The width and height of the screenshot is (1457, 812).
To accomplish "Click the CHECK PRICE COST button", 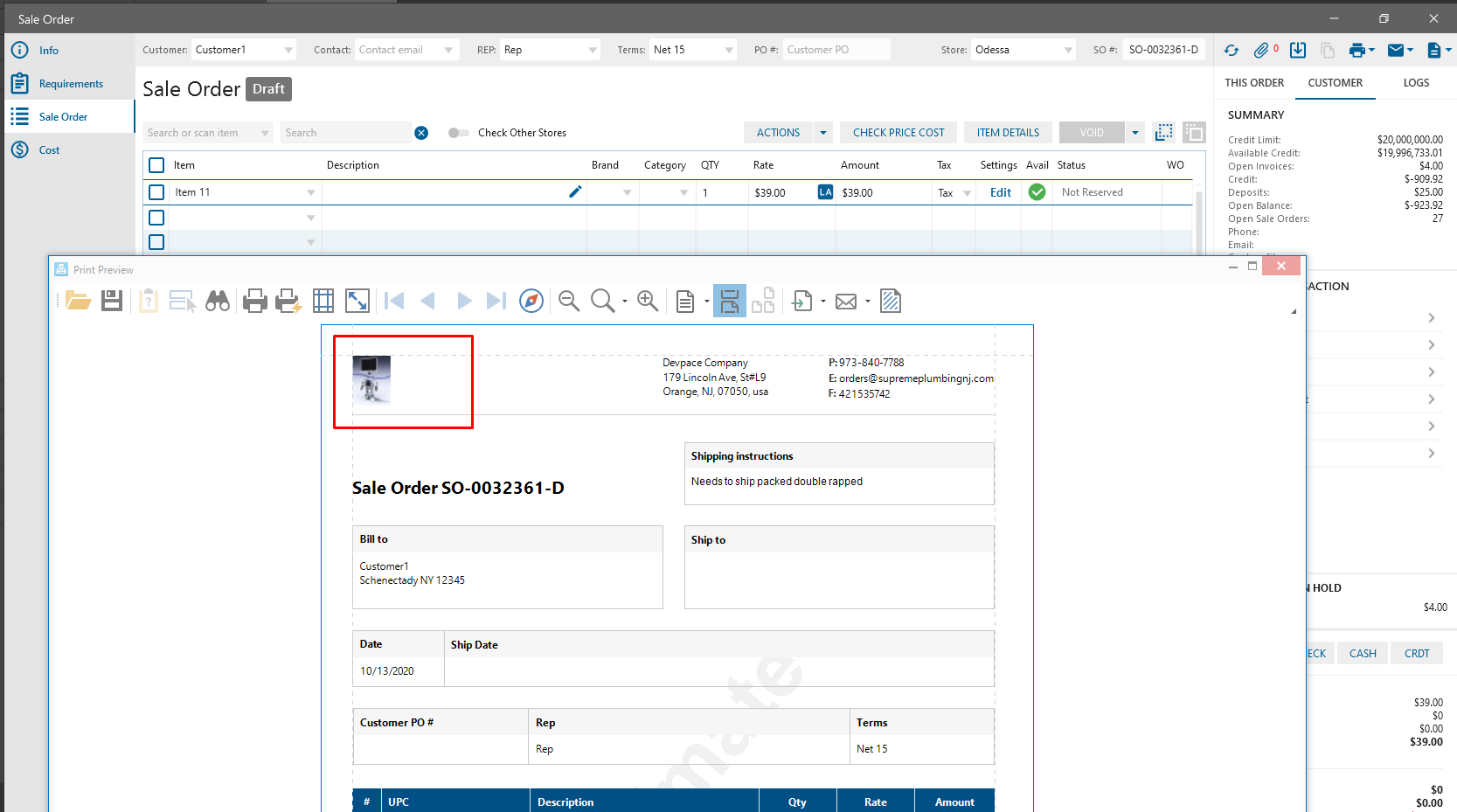I will point(898,133).
